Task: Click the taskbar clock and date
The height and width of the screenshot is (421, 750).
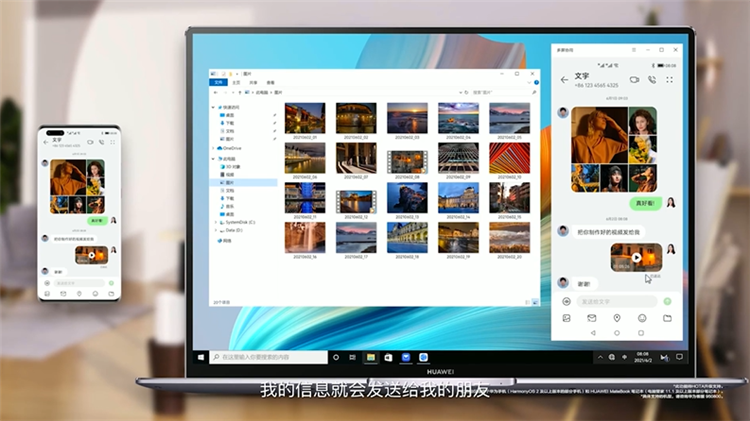Action: pyautogui.click(x=642, y=357)
